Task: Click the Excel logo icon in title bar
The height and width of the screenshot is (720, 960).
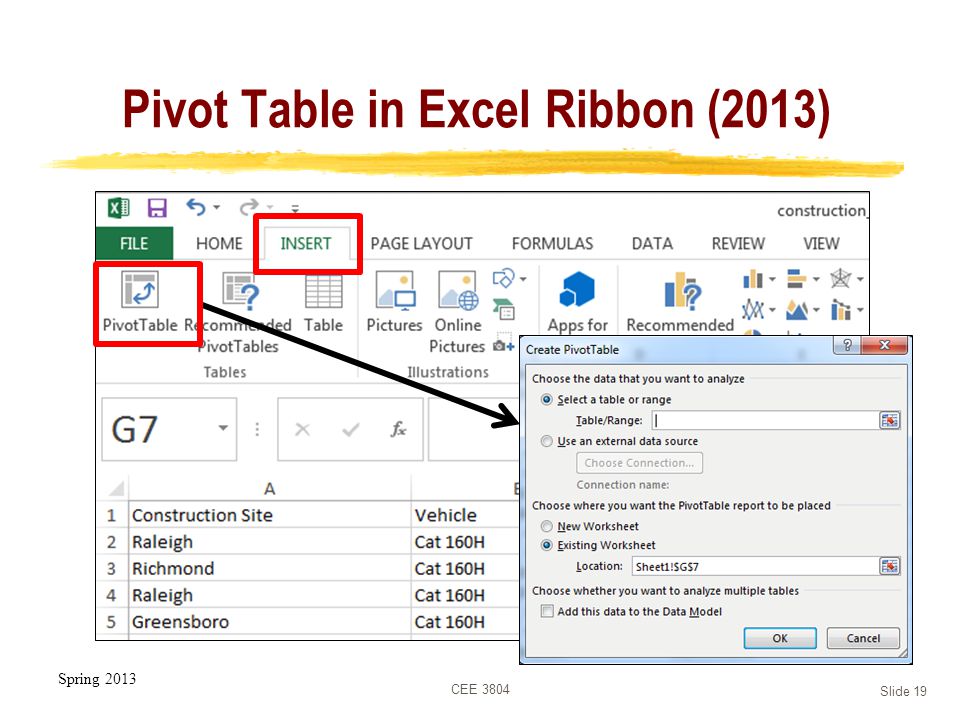Action: [x=119, y=208]
